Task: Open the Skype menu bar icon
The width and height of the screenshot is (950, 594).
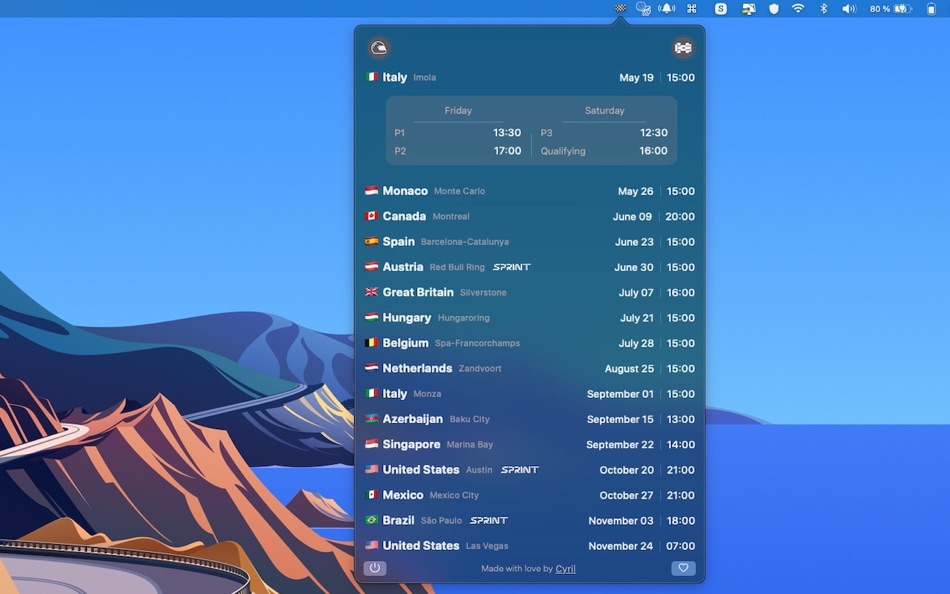Action: 720,8
